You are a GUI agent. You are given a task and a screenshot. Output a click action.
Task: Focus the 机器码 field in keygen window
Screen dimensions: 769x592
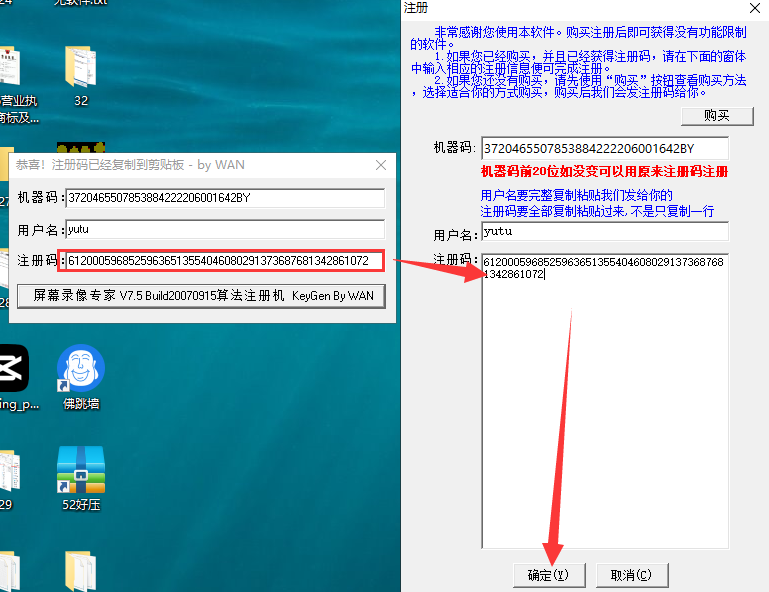(x=225, y=198)
